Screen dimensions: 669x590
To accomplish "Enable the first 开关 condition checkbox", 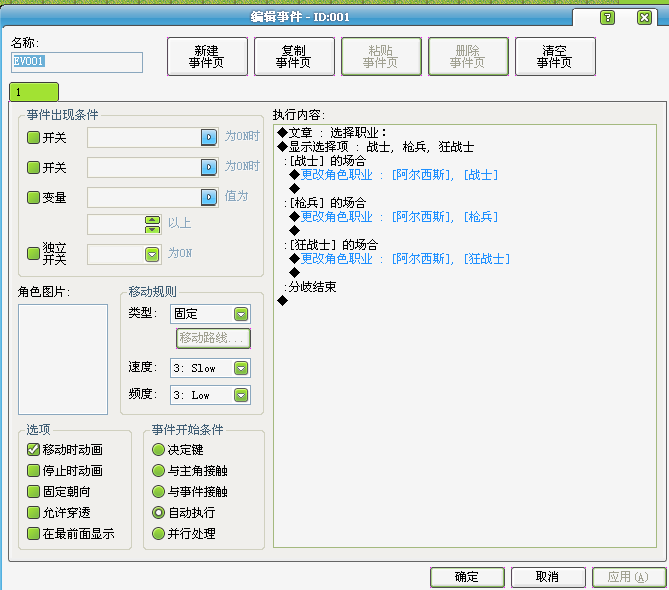I will coord(33,137).
